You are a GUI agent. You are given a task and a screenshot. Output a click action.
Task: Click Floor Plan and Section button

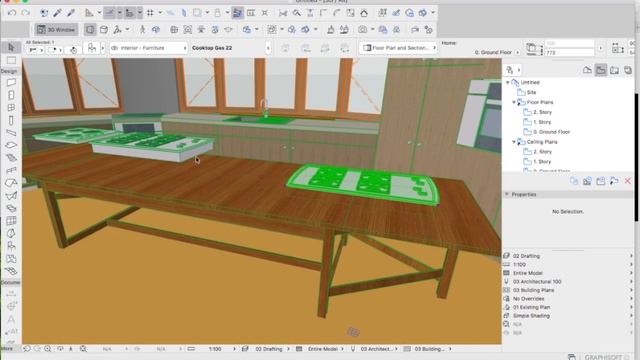coord(398,48)
